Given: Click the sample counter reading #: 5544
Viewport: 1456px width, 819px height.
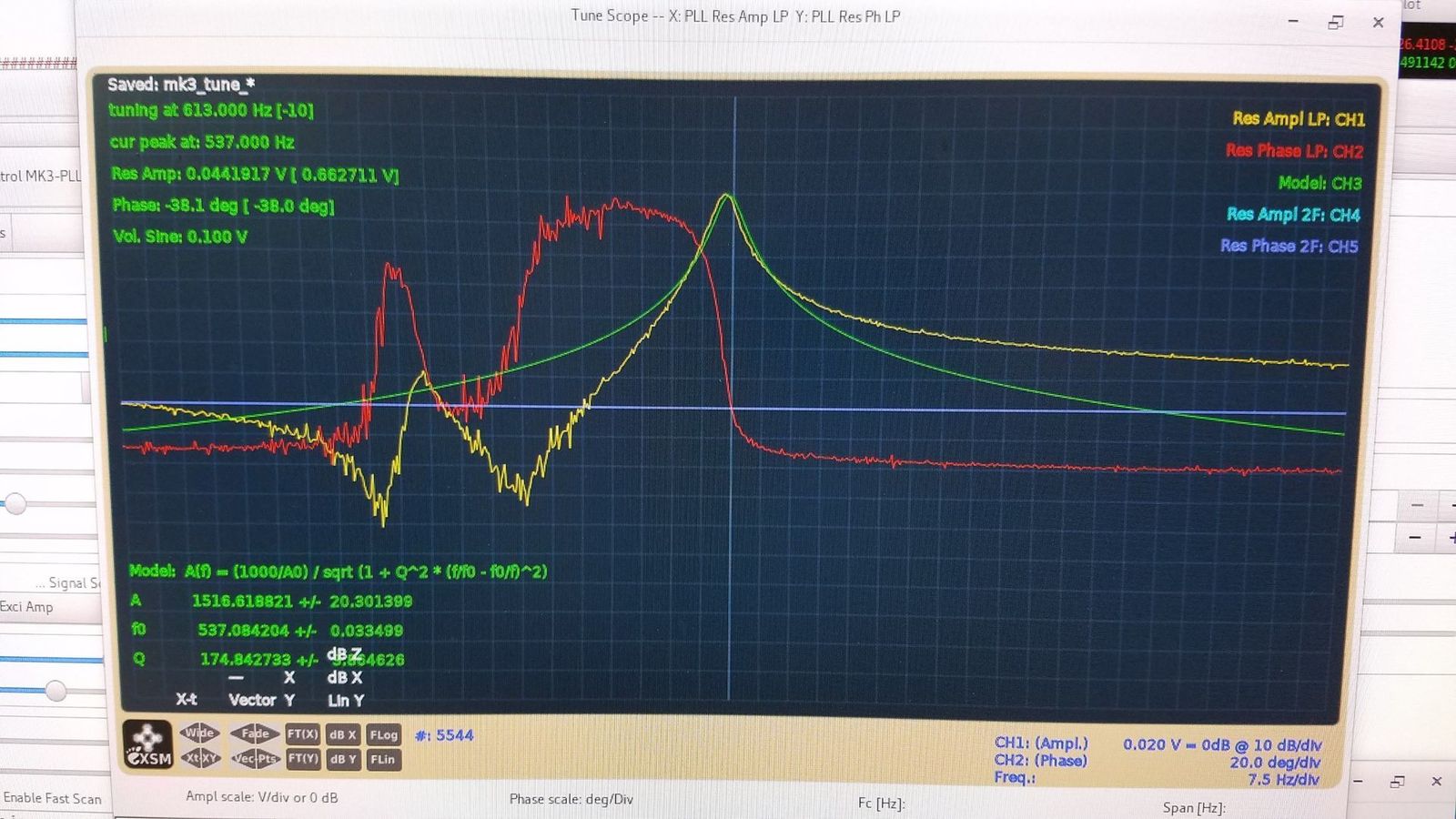Looking at the screenshot, I should click(444, 735).
